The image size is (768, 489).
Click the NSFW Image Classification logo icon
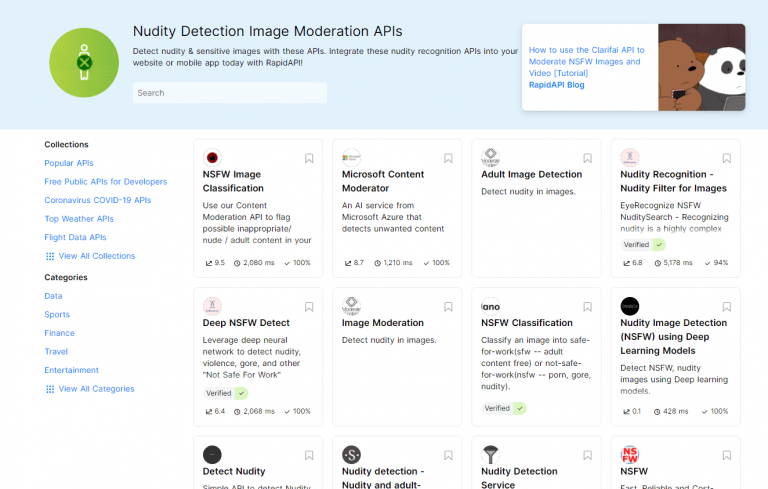tap(212, 157)
